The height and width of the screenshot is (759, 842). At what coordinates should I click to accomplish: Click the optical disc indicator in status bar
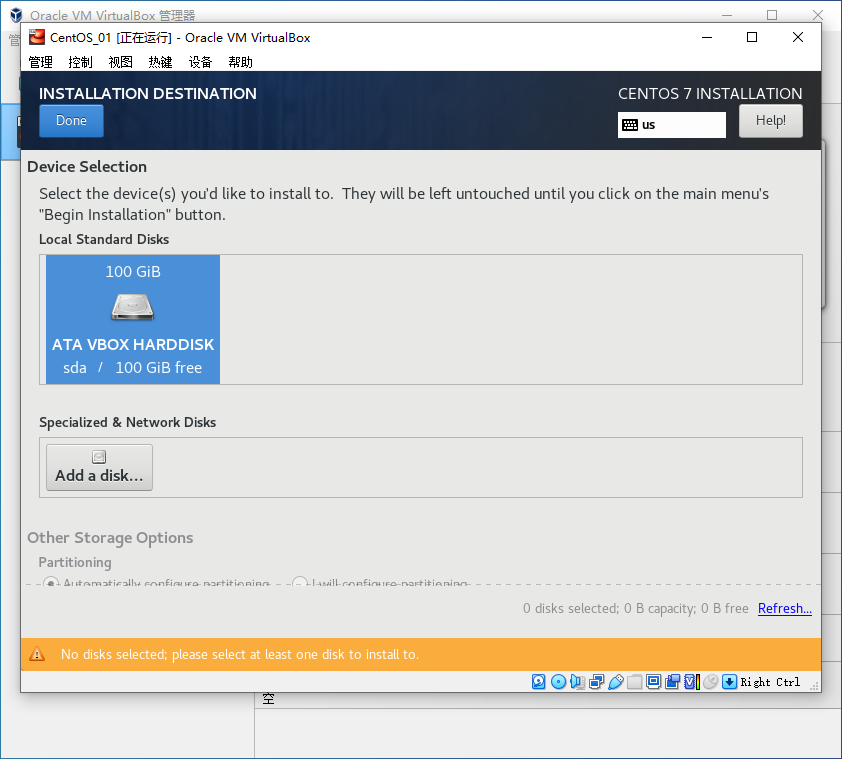tap(558, 682)
